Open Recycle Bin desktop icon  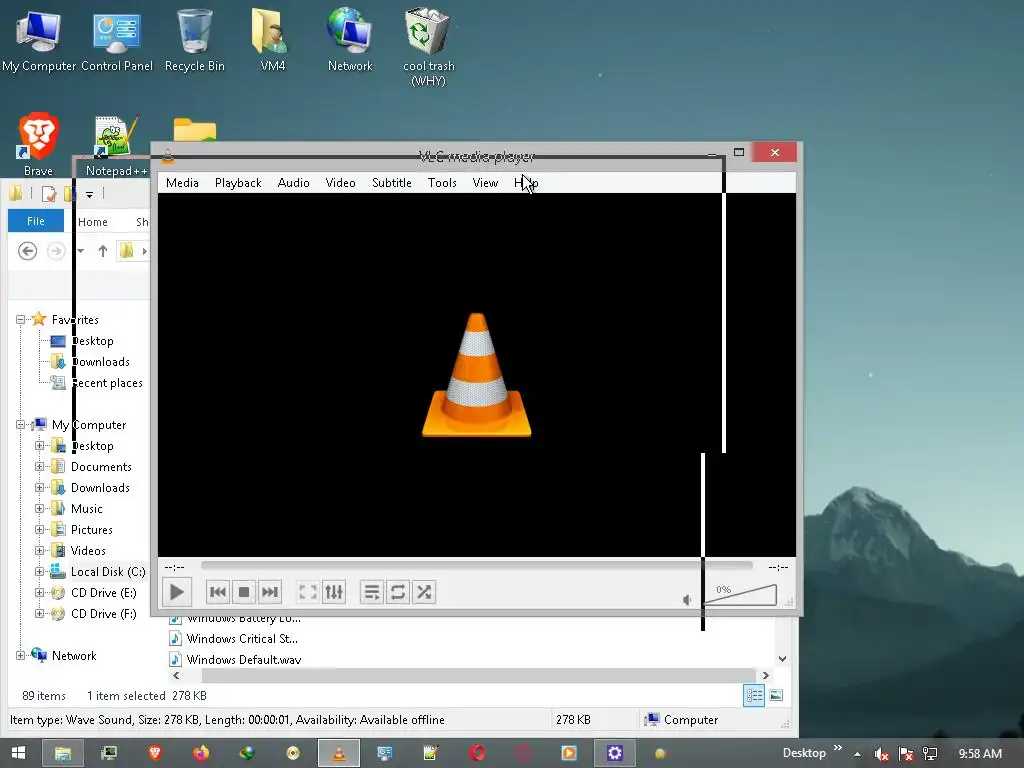click(195, 40)
